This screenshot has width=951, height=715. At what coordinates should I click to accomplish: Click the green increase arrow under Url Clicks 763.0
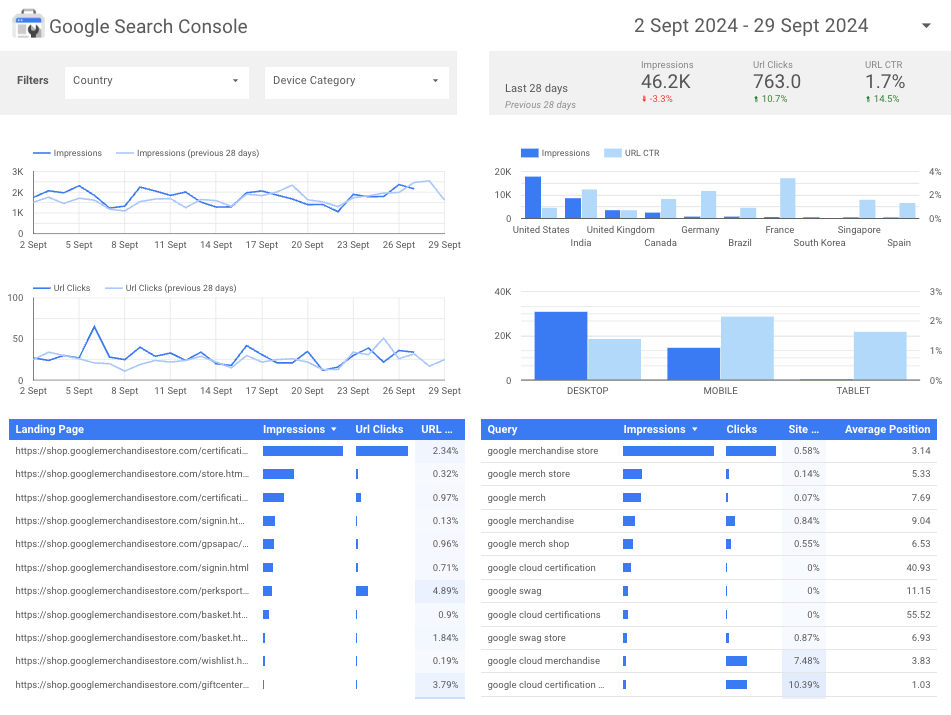[x=755, y=99]
